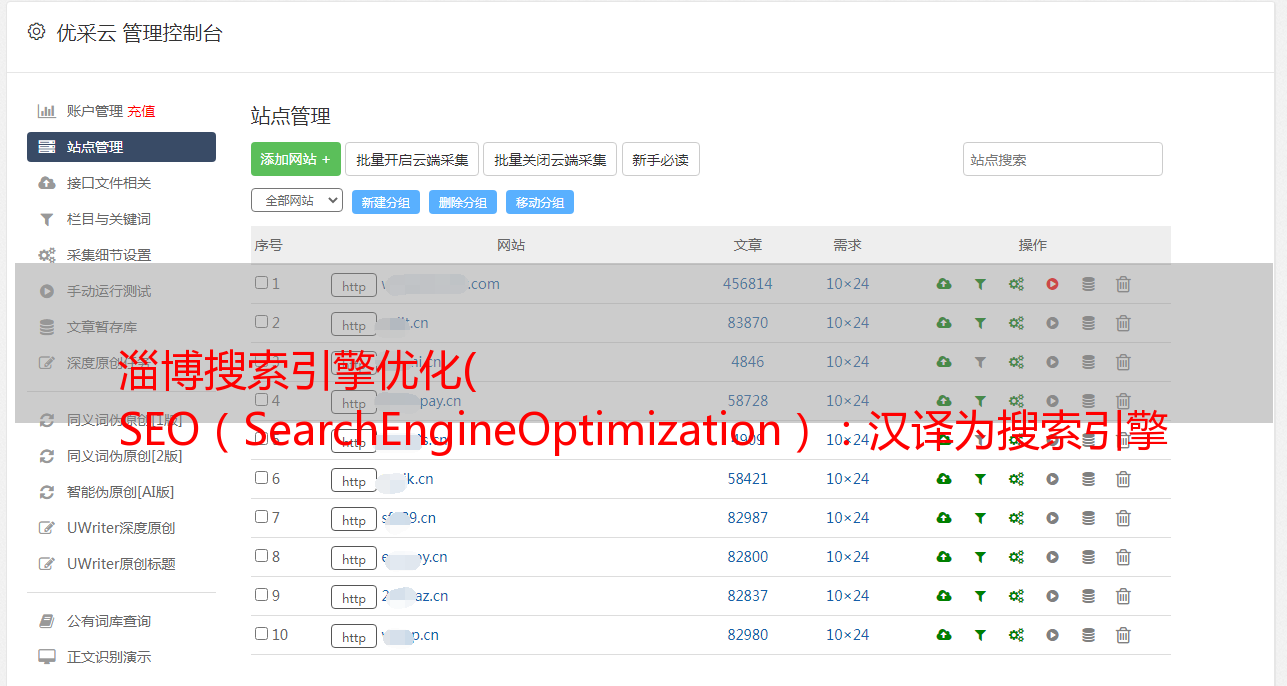Delete the site in row 2 via its trash icon
Viewport: 1287px width, 686px height.
[1123, 323]
